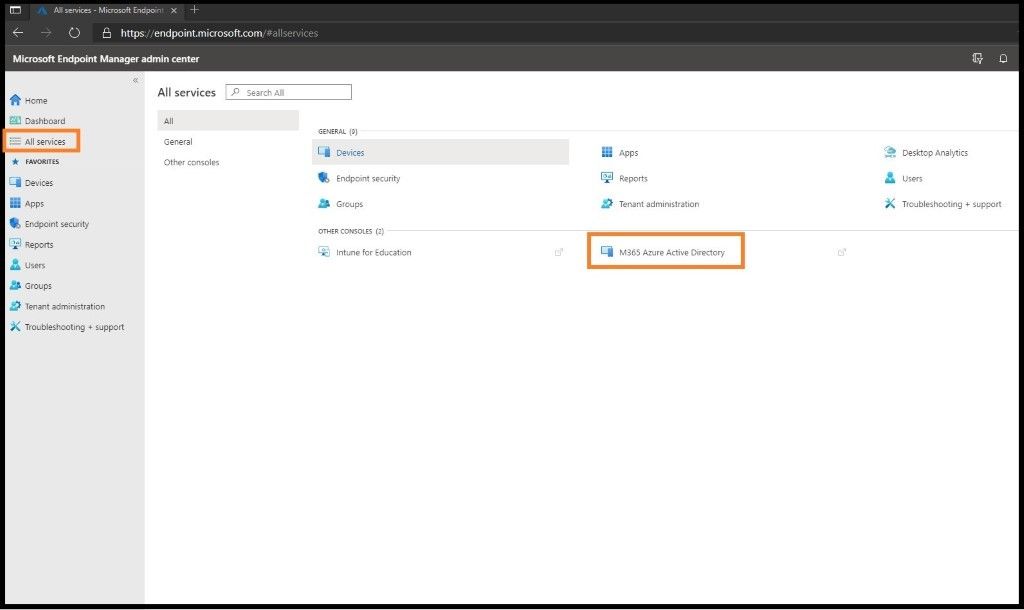This screenshot has height=610, width=1024.
Task: Click the feedback smiley icon
Action: [x=977, y=58]
